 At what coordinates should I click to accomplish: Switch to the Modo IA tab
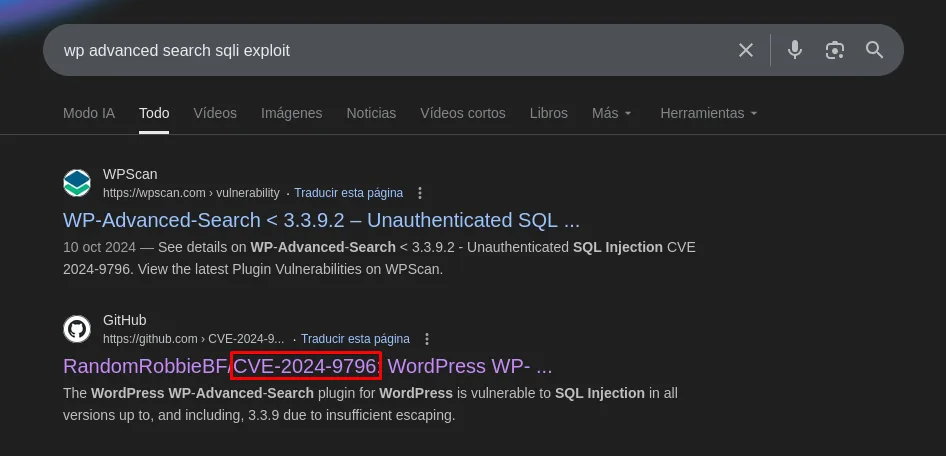tap(89, 113)
